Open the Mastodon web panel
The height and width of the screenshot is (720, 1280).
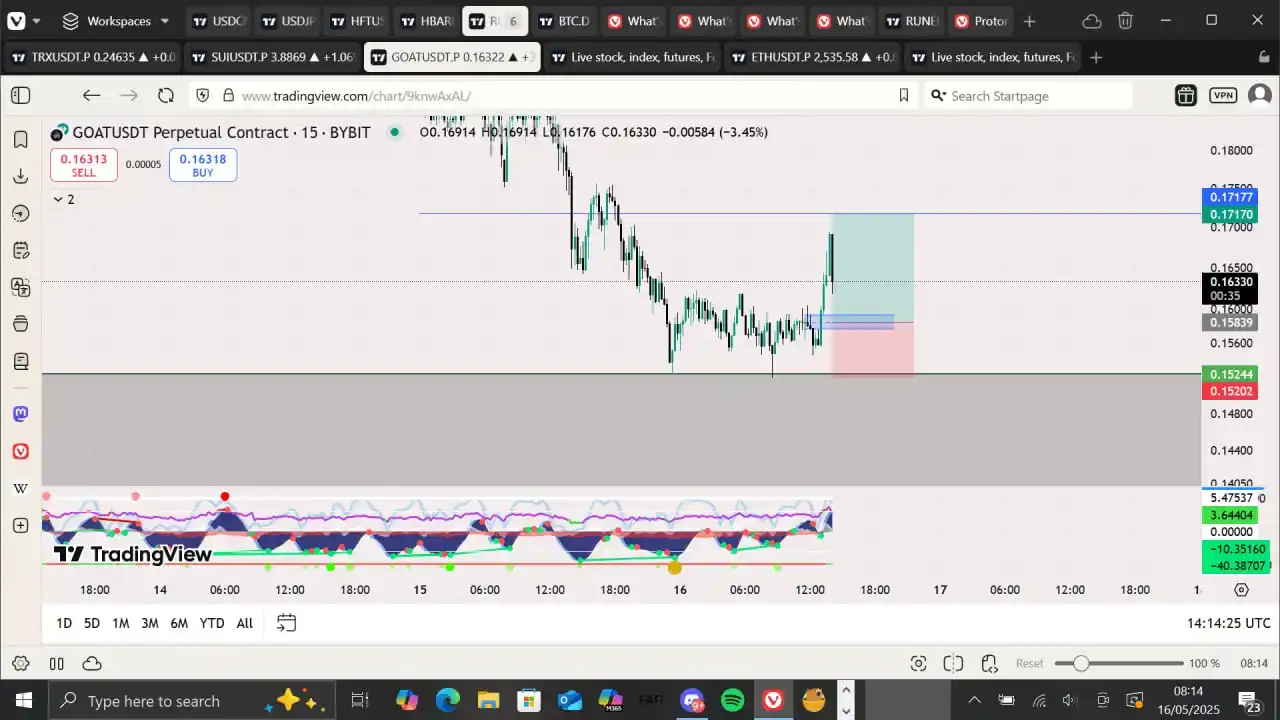tap(20, 414)
